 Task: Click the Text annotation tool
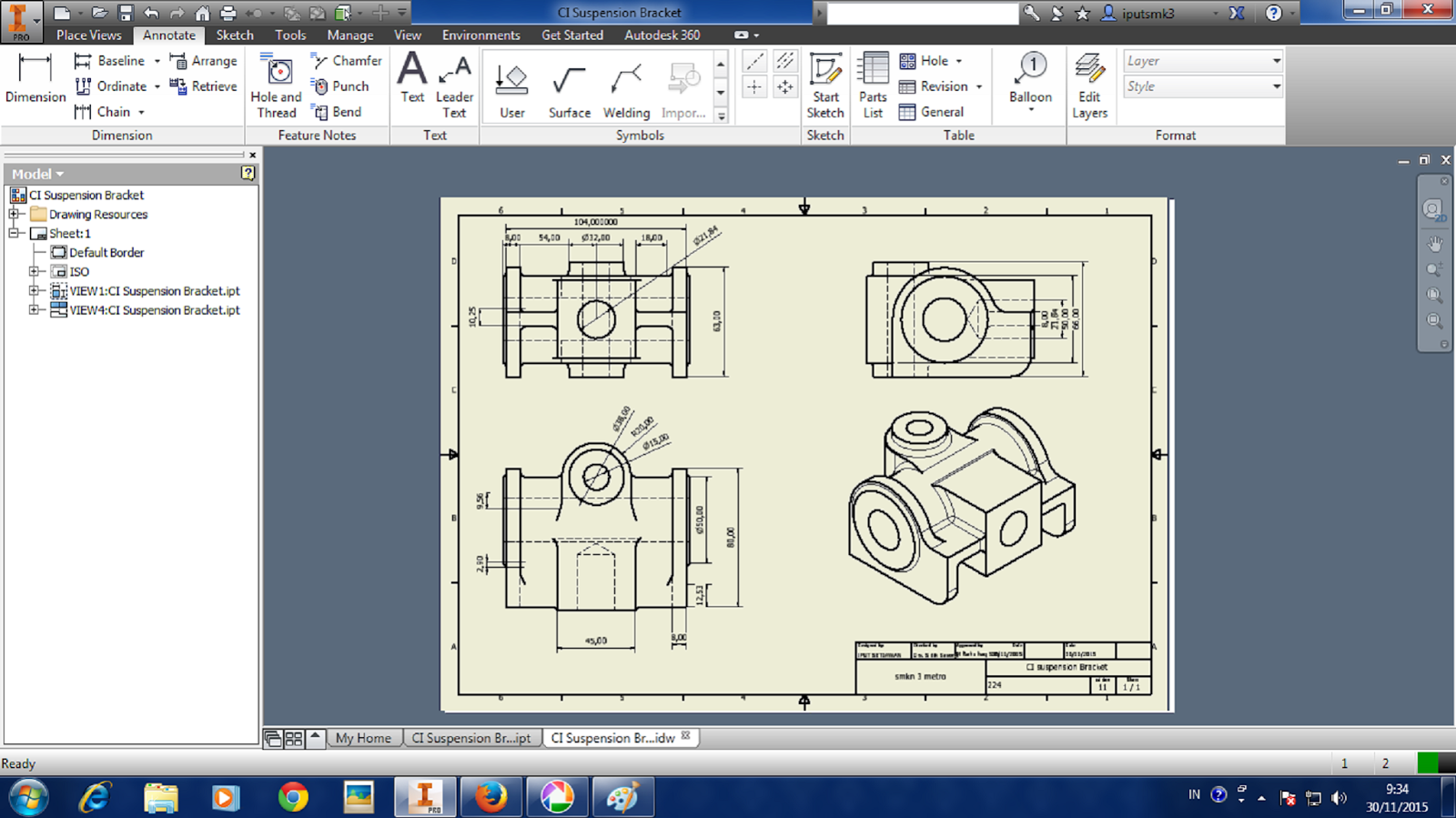[412, 78]
